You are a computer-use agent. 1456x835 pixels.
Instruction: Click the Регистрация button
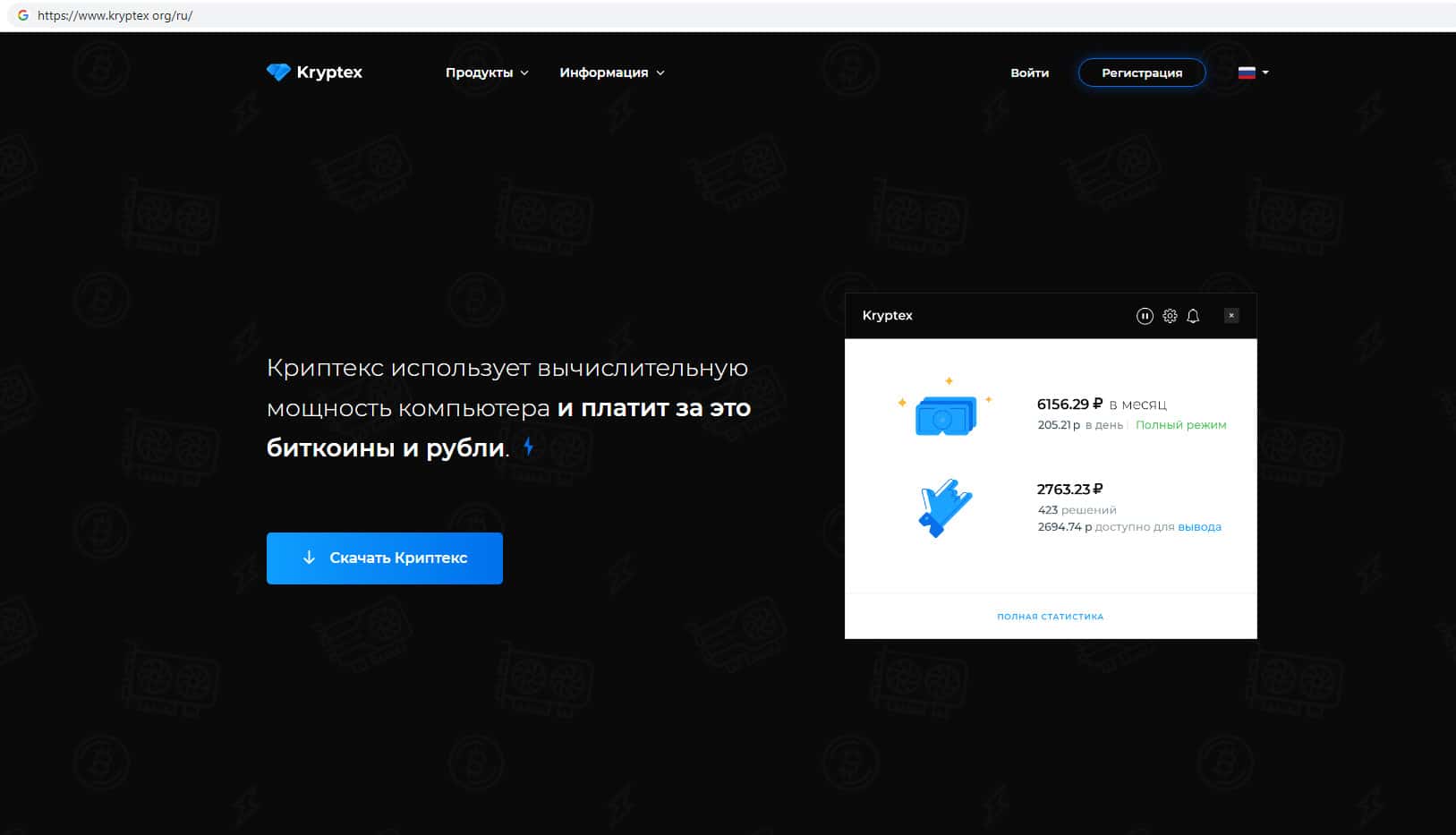click(x=1142, y=72)
